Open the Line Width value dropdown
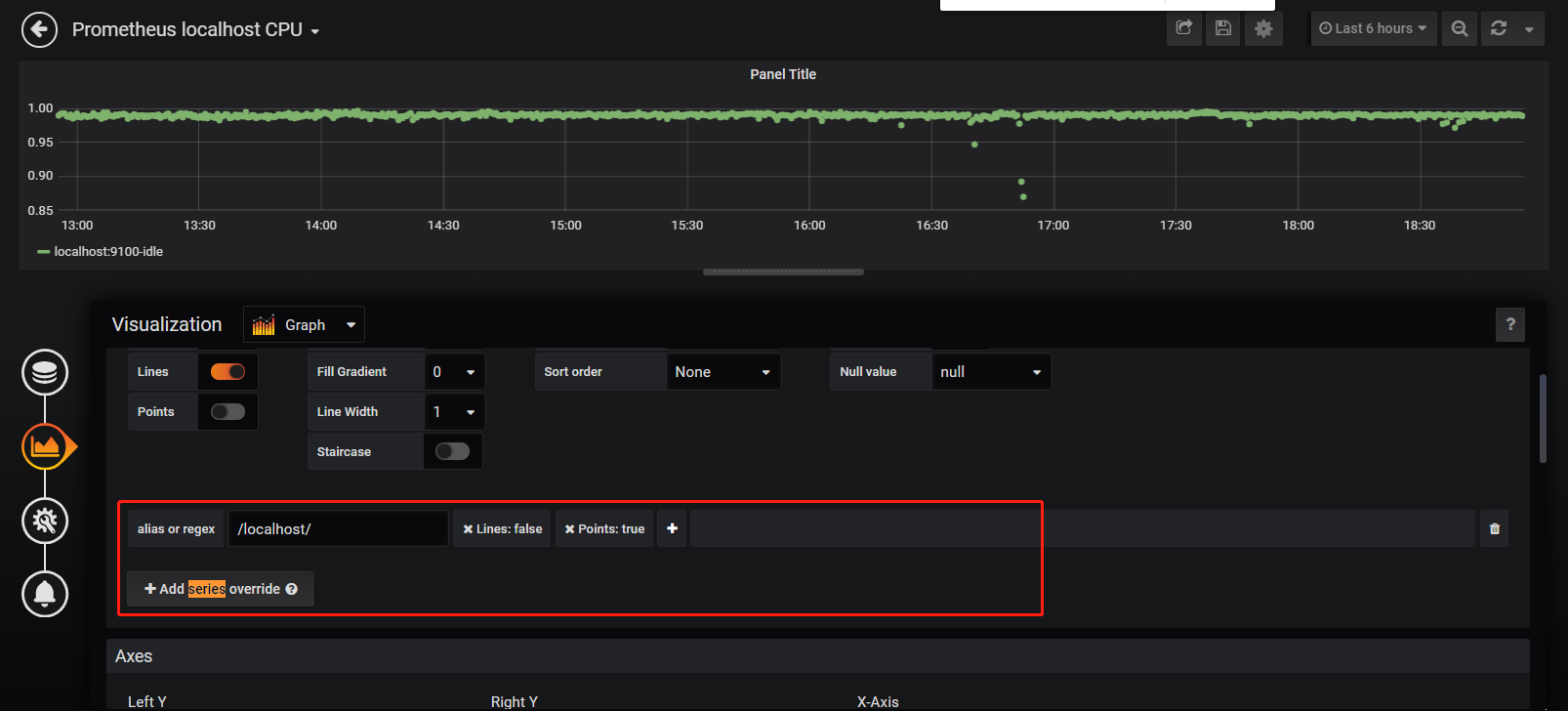This screenshot has width=1568, height=711. 454,412
